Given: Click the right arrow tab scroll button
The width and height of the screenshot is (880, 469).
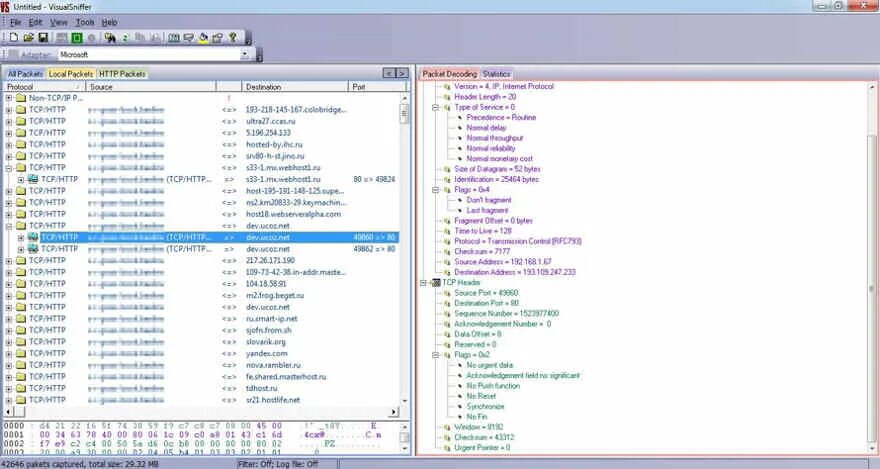Looking at the screenshot, I should pos(402,73).
